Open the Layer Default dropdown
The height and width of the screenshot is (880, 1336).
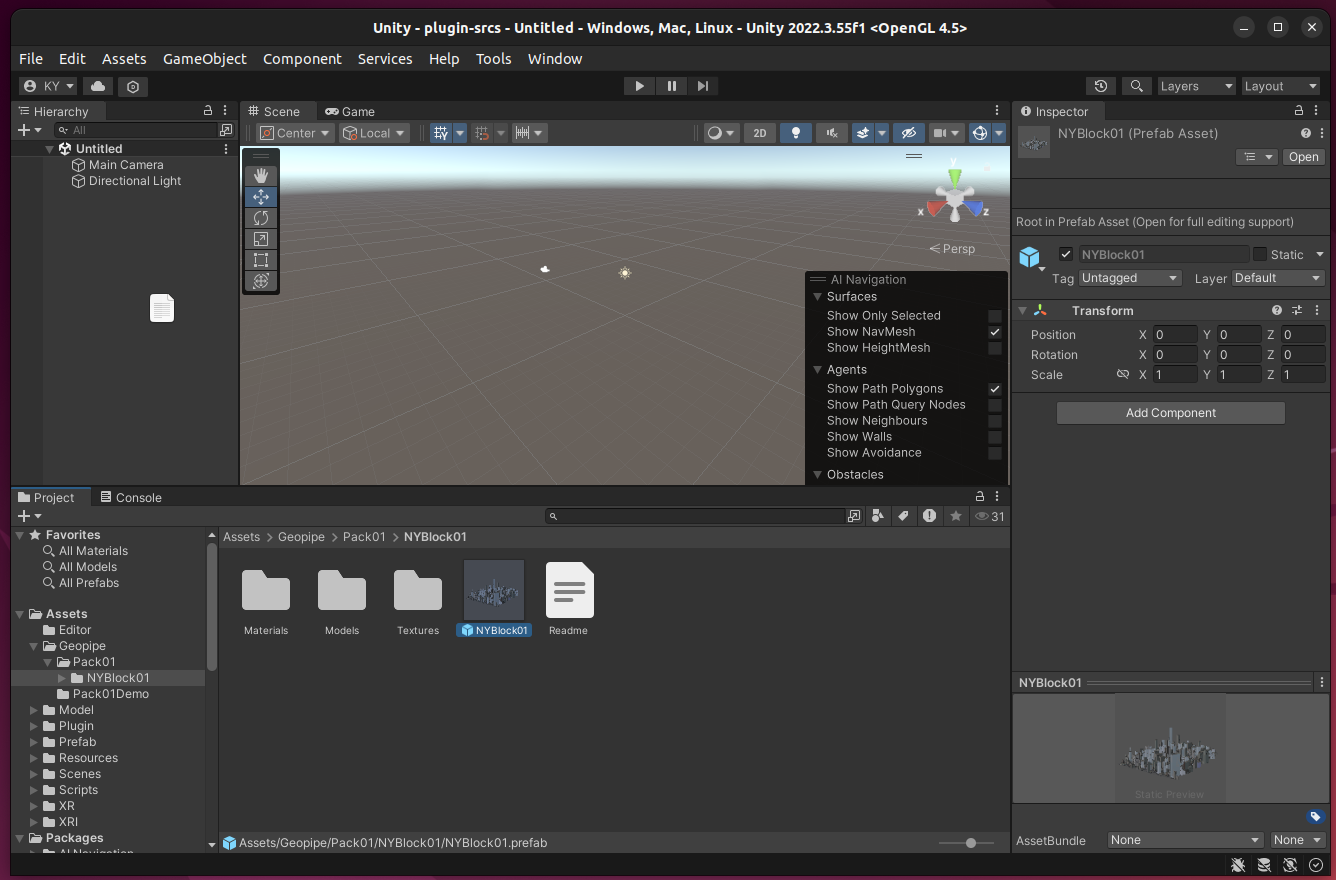tap(1278, 278)
